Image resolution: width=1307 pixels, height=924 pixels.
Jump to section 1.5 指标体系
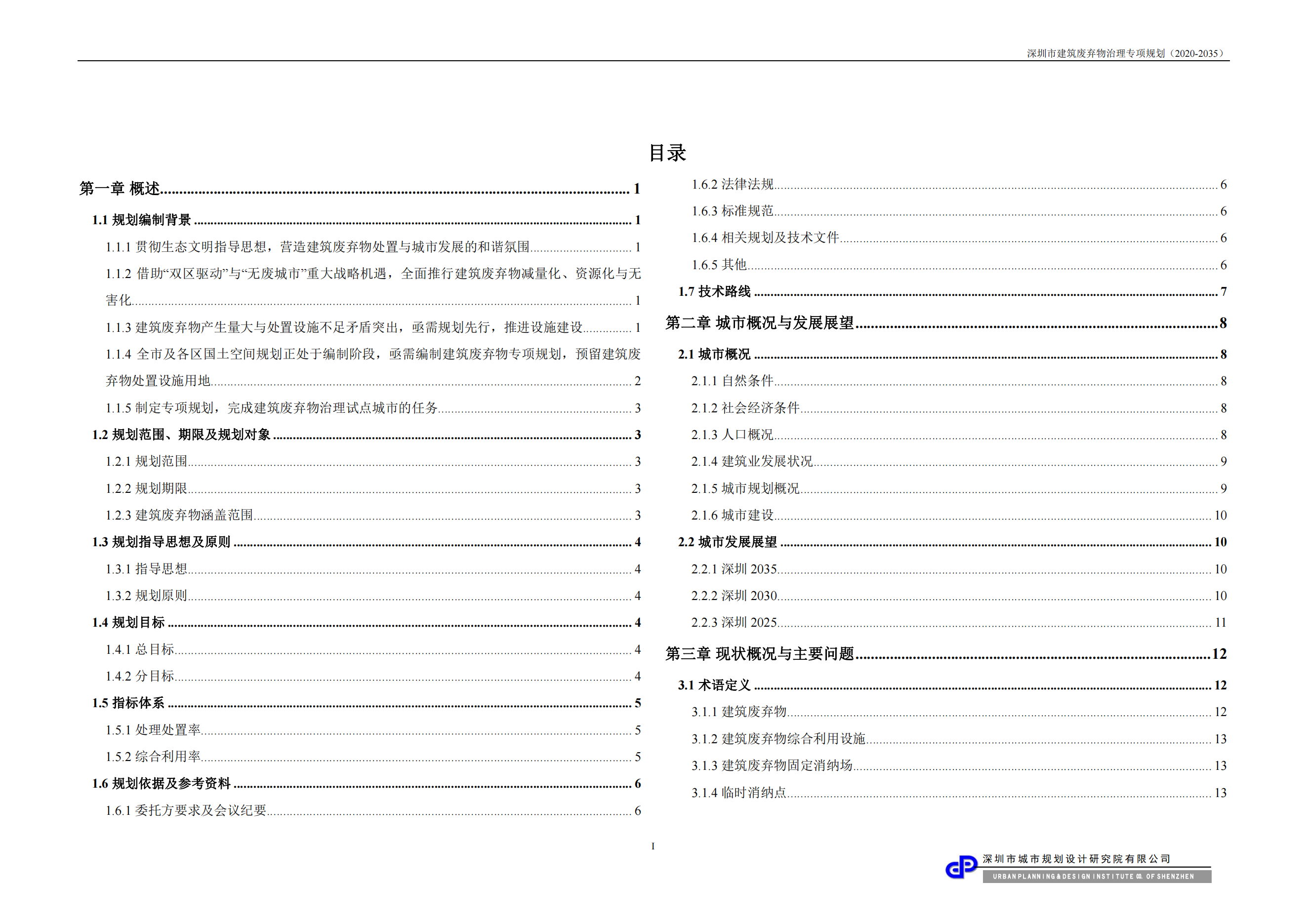pyautogui.click(x=366, y=703)
